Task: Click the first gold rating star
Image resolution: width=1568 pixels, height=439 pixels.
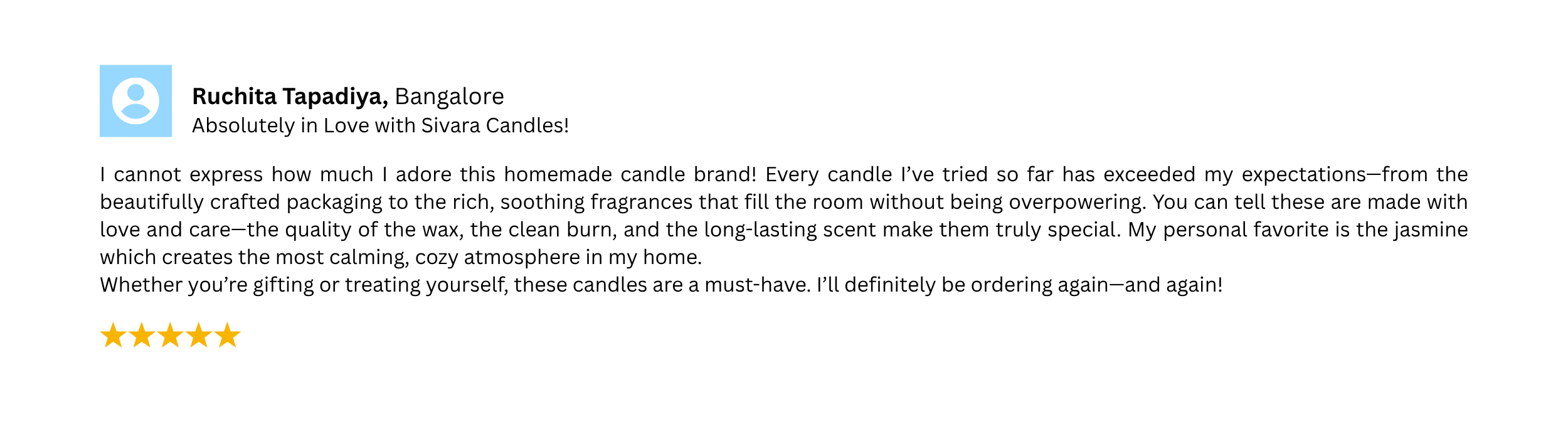Action: pyautogui.click(x=113, y=335)
